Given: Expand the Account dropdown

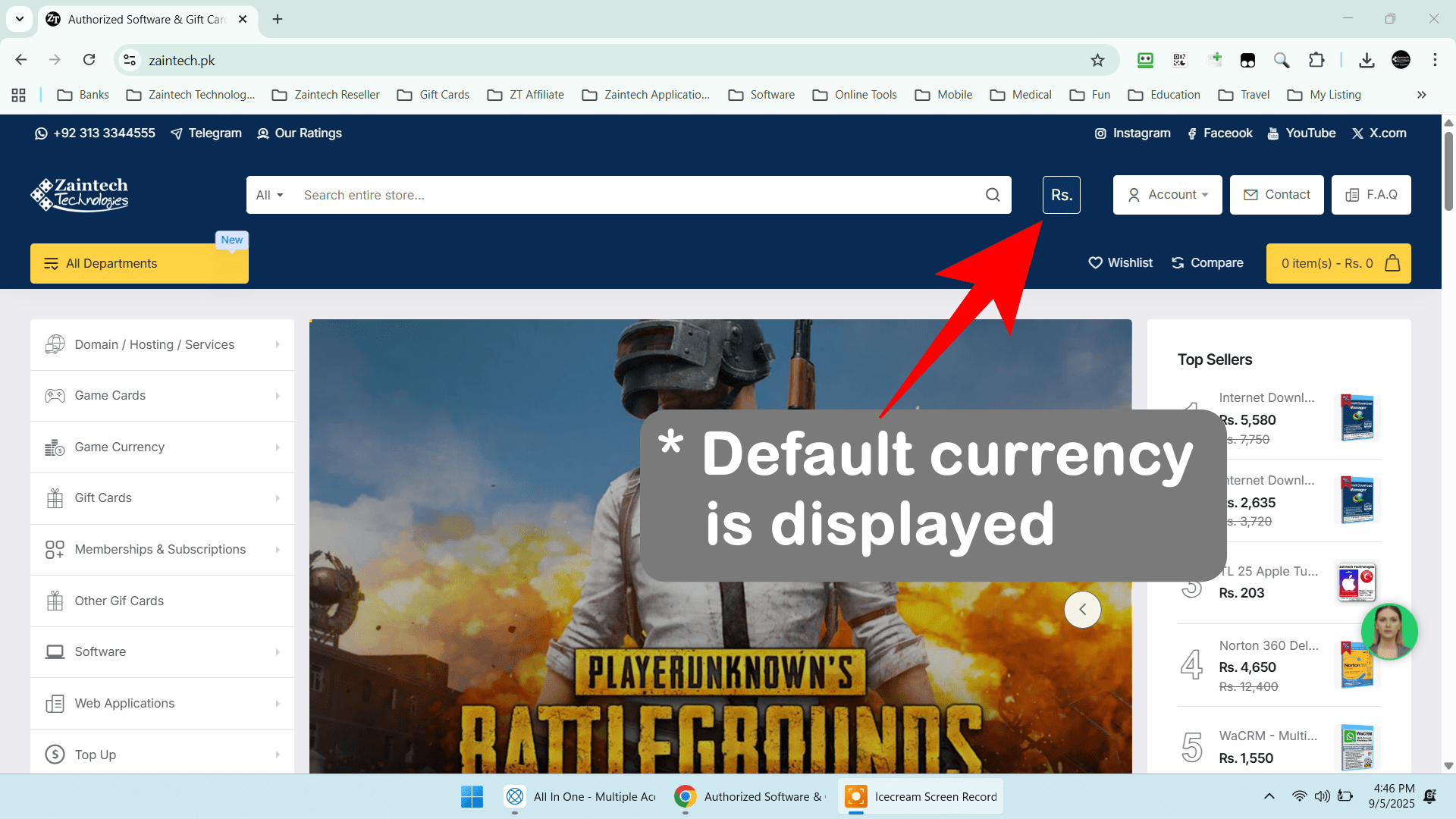Looking at the screenshot, I should pos(1167,195).
